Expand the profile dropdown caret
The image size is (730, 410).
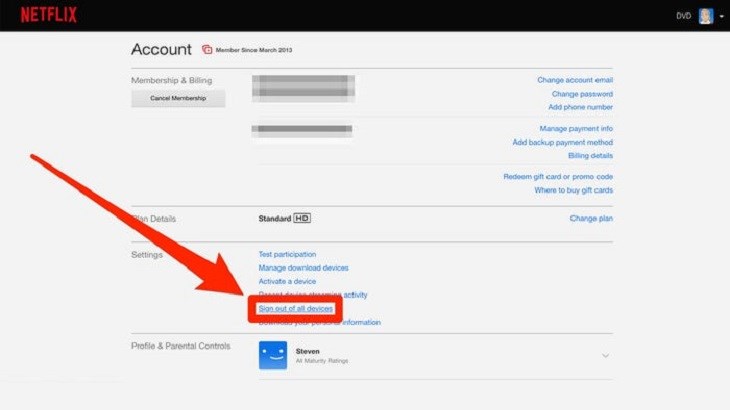pos(721,17)
